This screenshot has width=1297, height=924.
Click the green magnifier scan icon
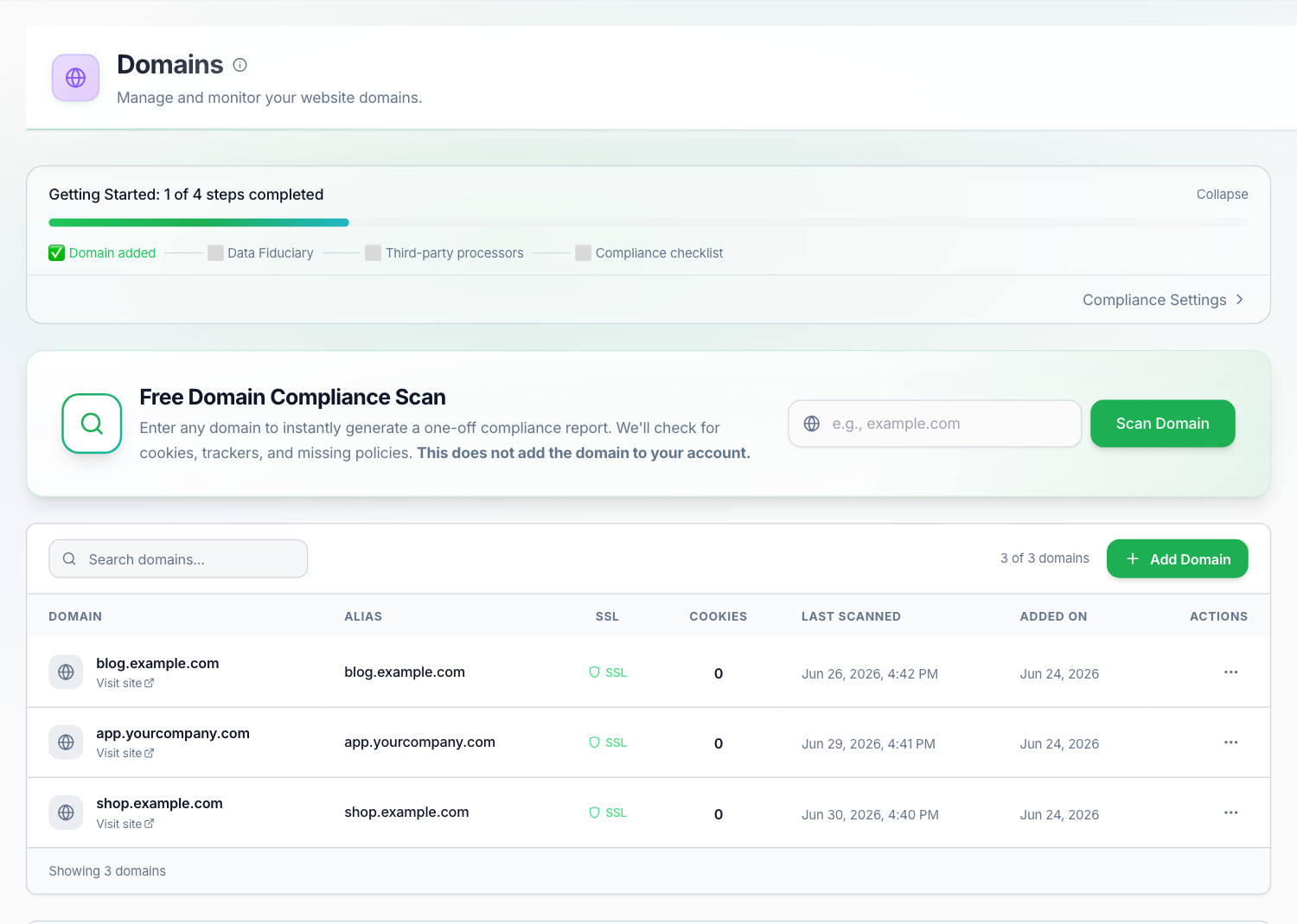click(x=92, y=424)
